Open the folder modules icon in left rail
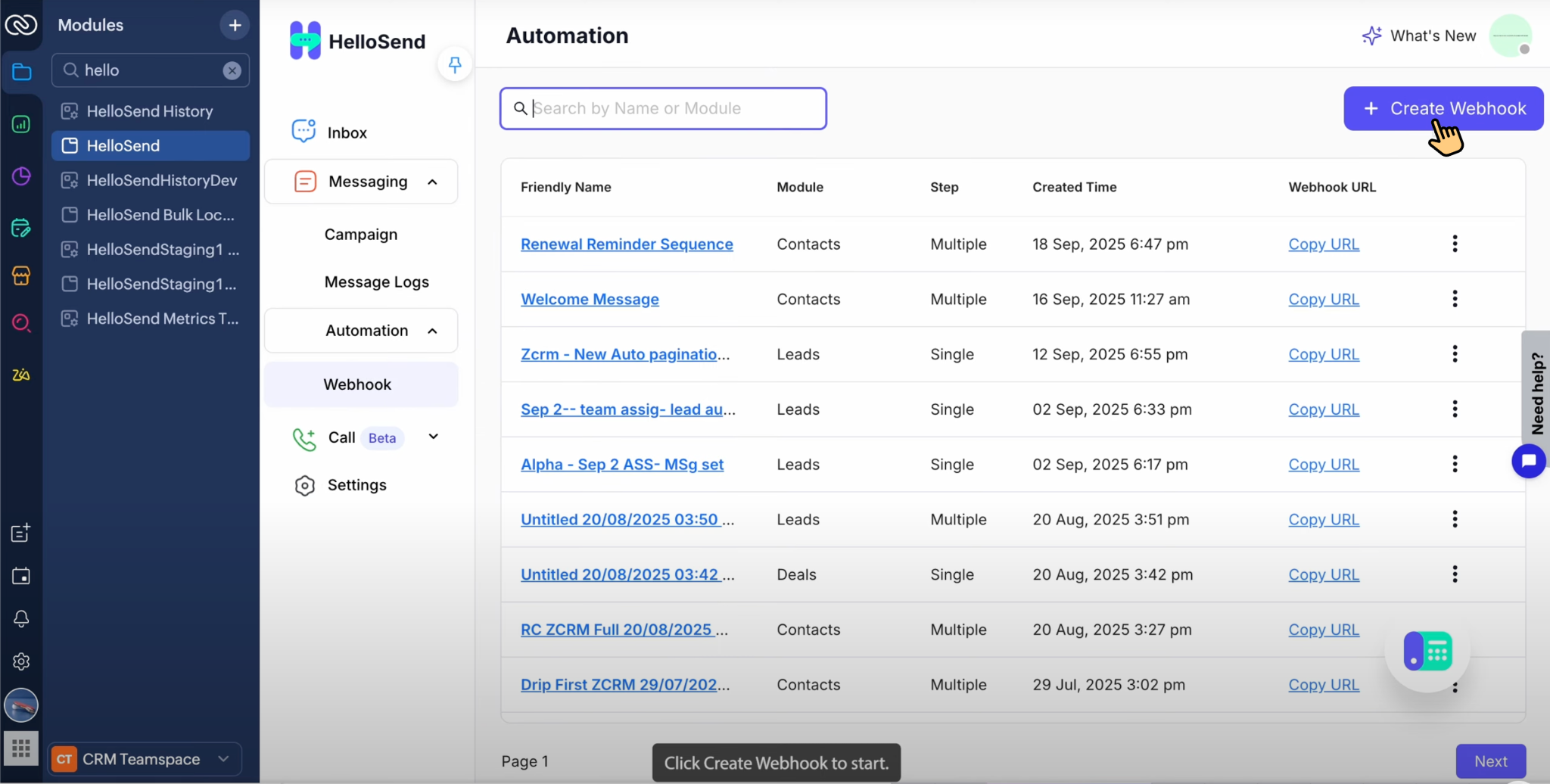Image resolution: width=1550 pixels, height=784 pixels. 21,73
